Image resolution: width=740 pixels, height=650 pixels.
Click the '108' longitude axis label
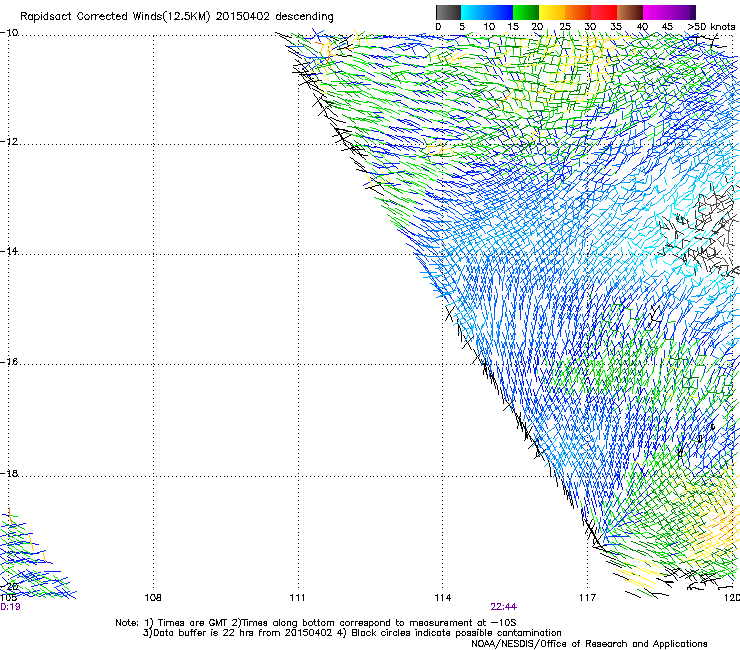[153, 598]
